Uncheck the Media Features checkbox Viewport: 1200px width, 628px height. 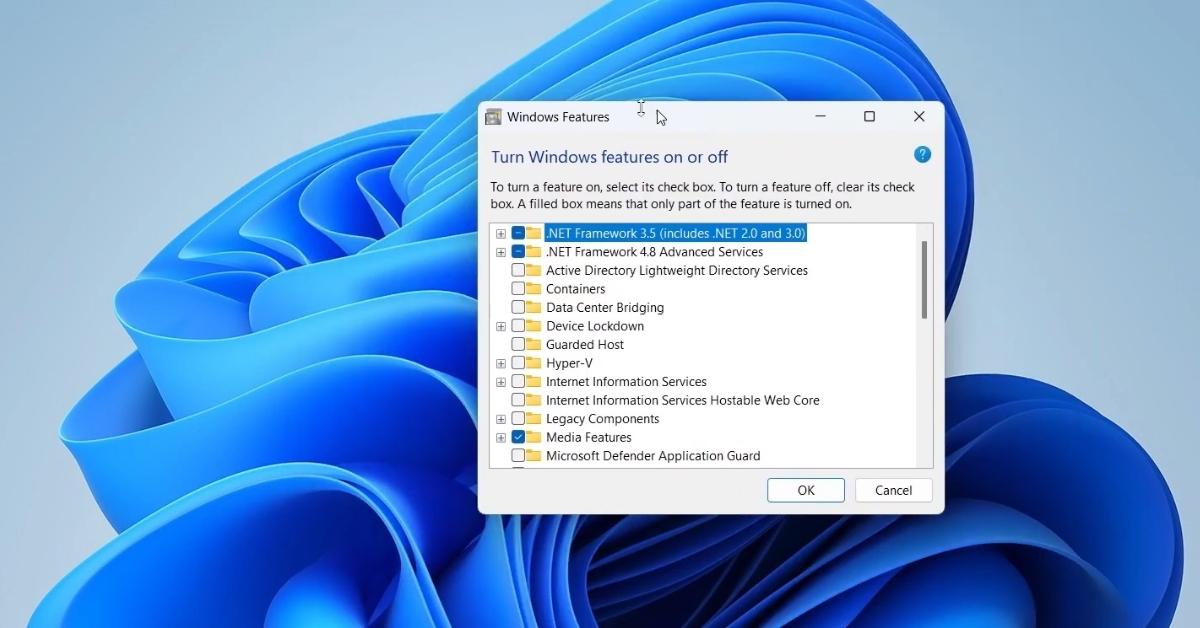pyautogui.click(x=518, y=437)
